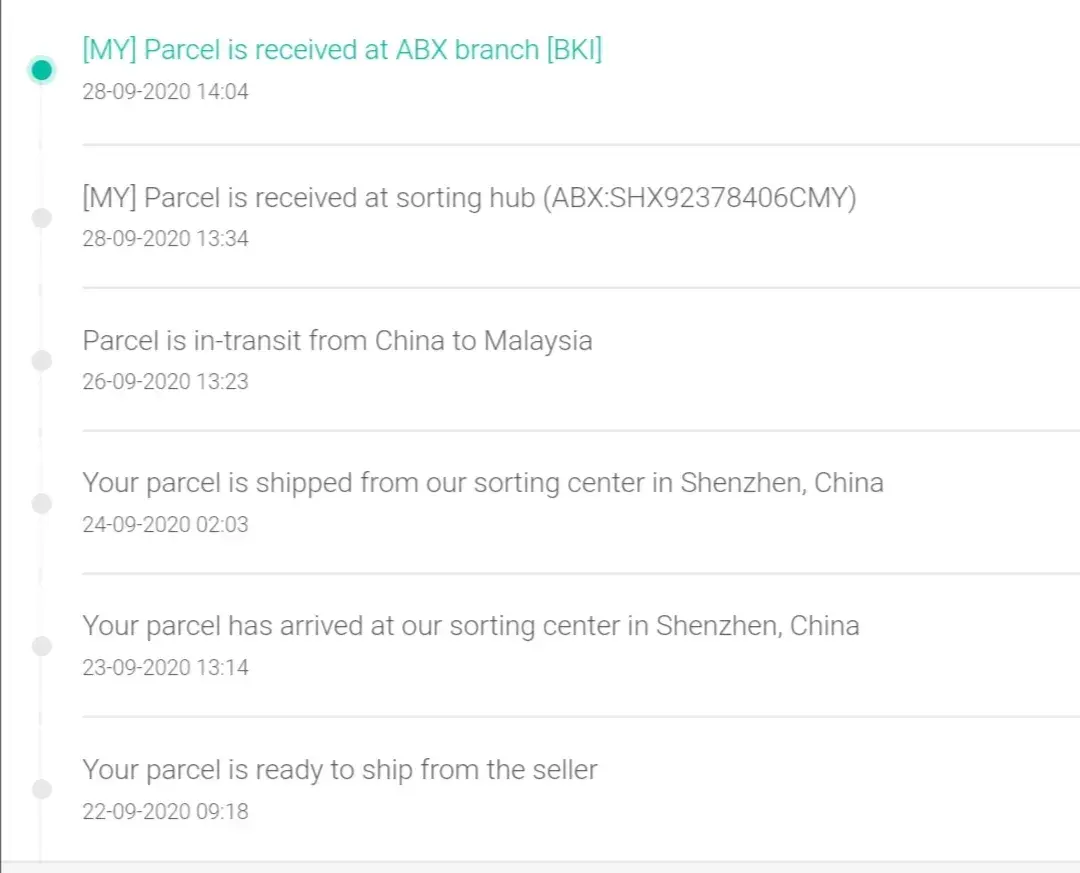Click the 24-09-2020 02:03 timestamp

click(x=165, y=525)
